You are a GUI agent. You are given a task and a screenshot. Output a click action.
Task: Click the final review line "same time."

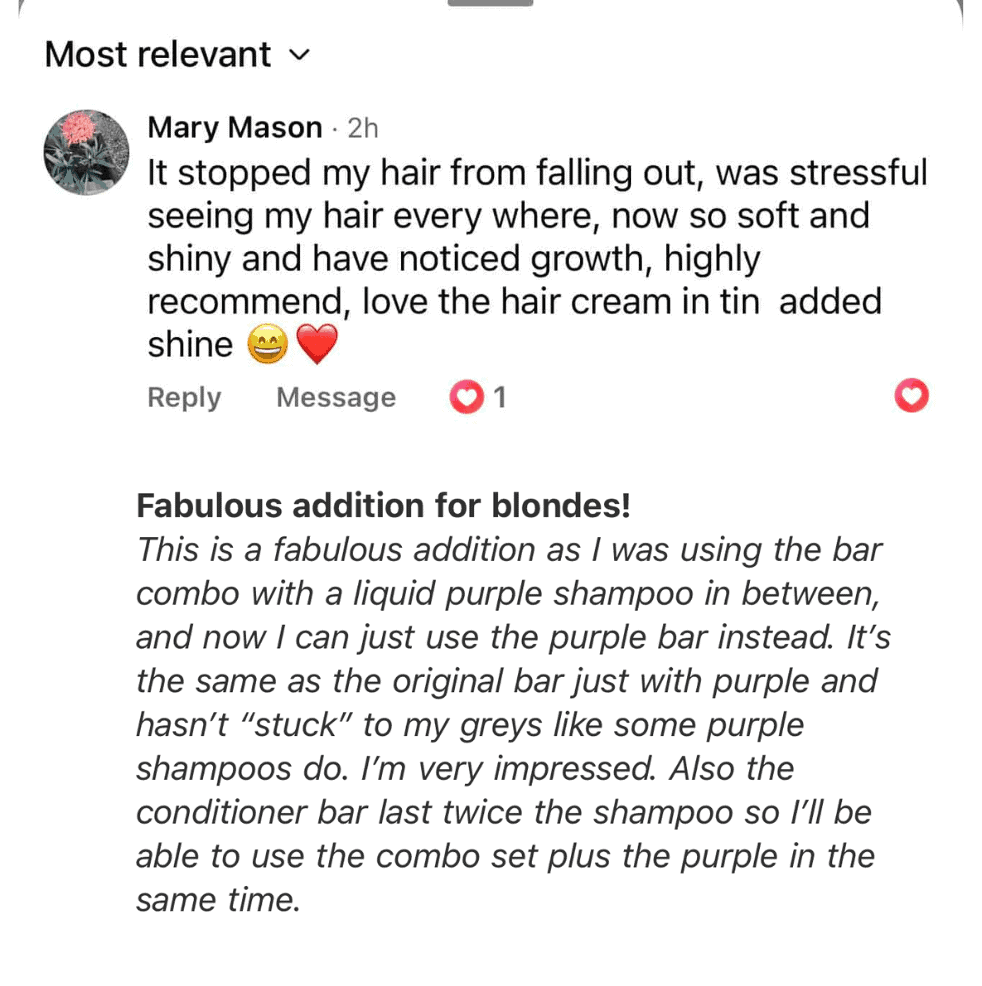(x=217, y=900)
